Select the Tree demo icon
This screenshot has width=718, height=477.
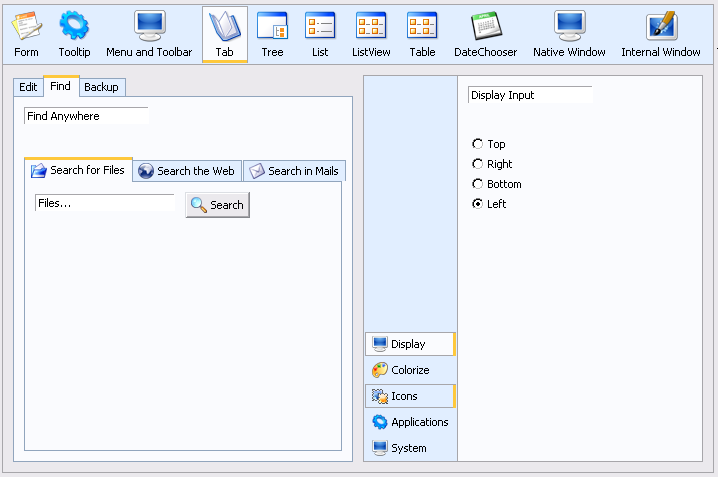[x=272, y=26]
